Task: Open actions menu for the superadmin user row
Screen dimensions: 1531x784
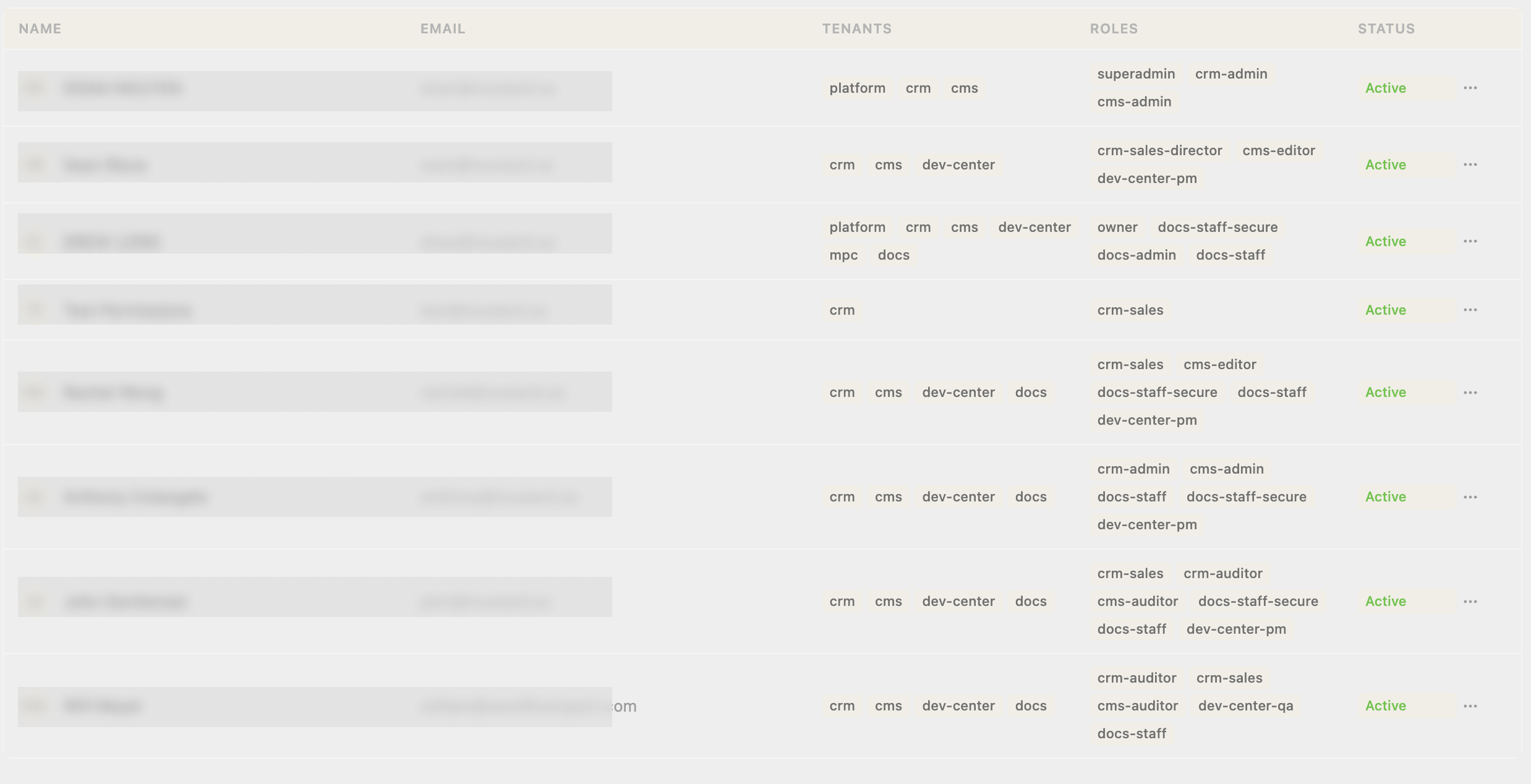Action: click(x=1470, y=88)
